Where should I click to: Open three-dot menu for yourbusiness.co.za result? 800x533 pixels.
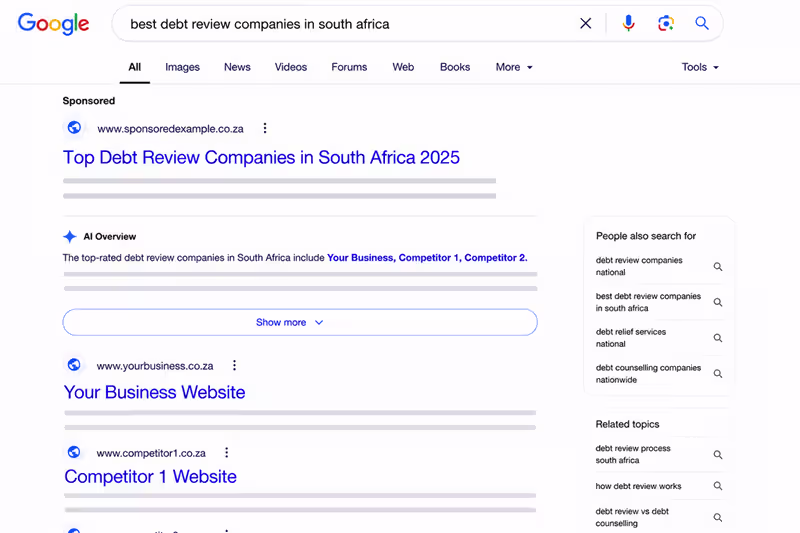coord(234,365)
